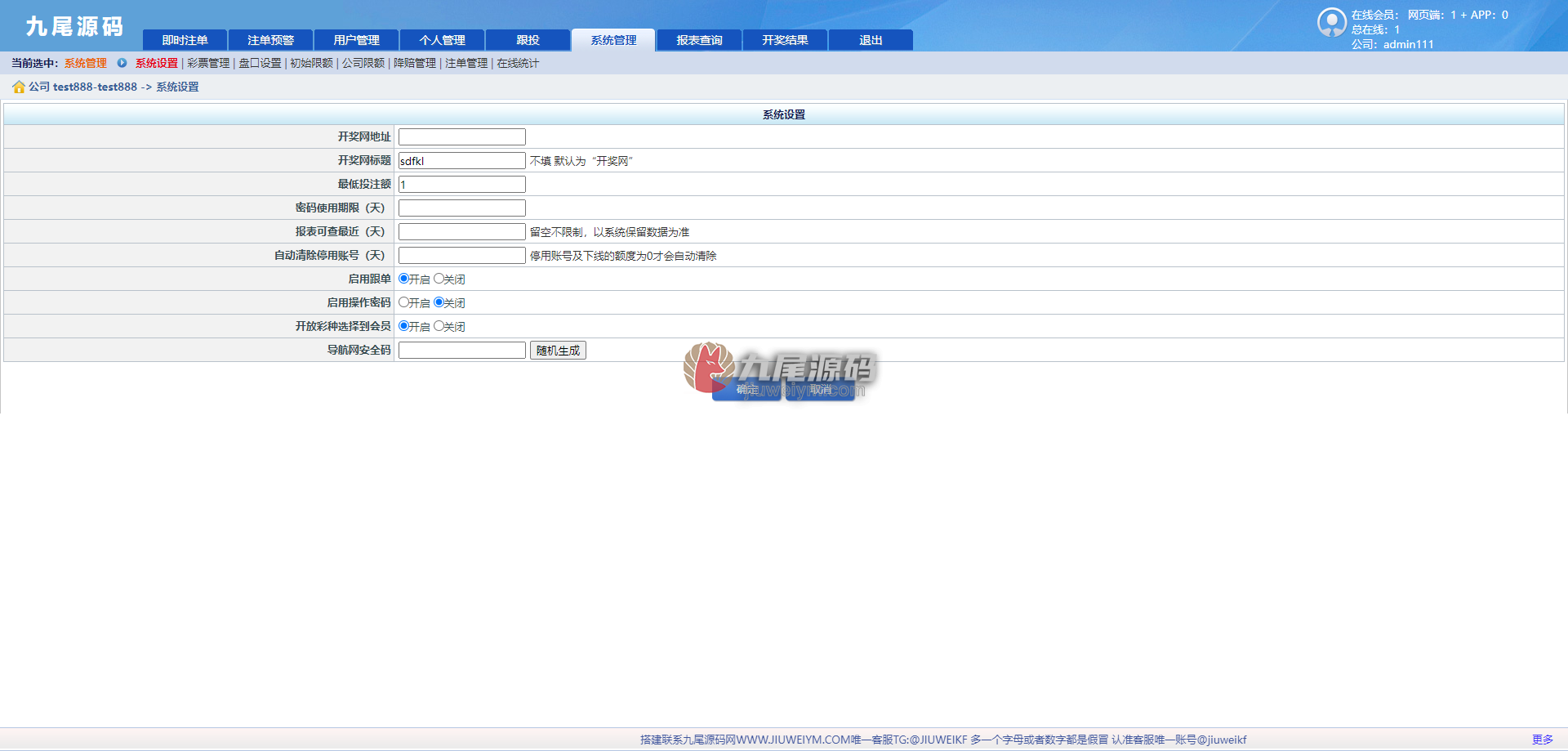Open the 报表查询 tab
This screenshot has width=1568, height=751.
[x=699, y=40]
